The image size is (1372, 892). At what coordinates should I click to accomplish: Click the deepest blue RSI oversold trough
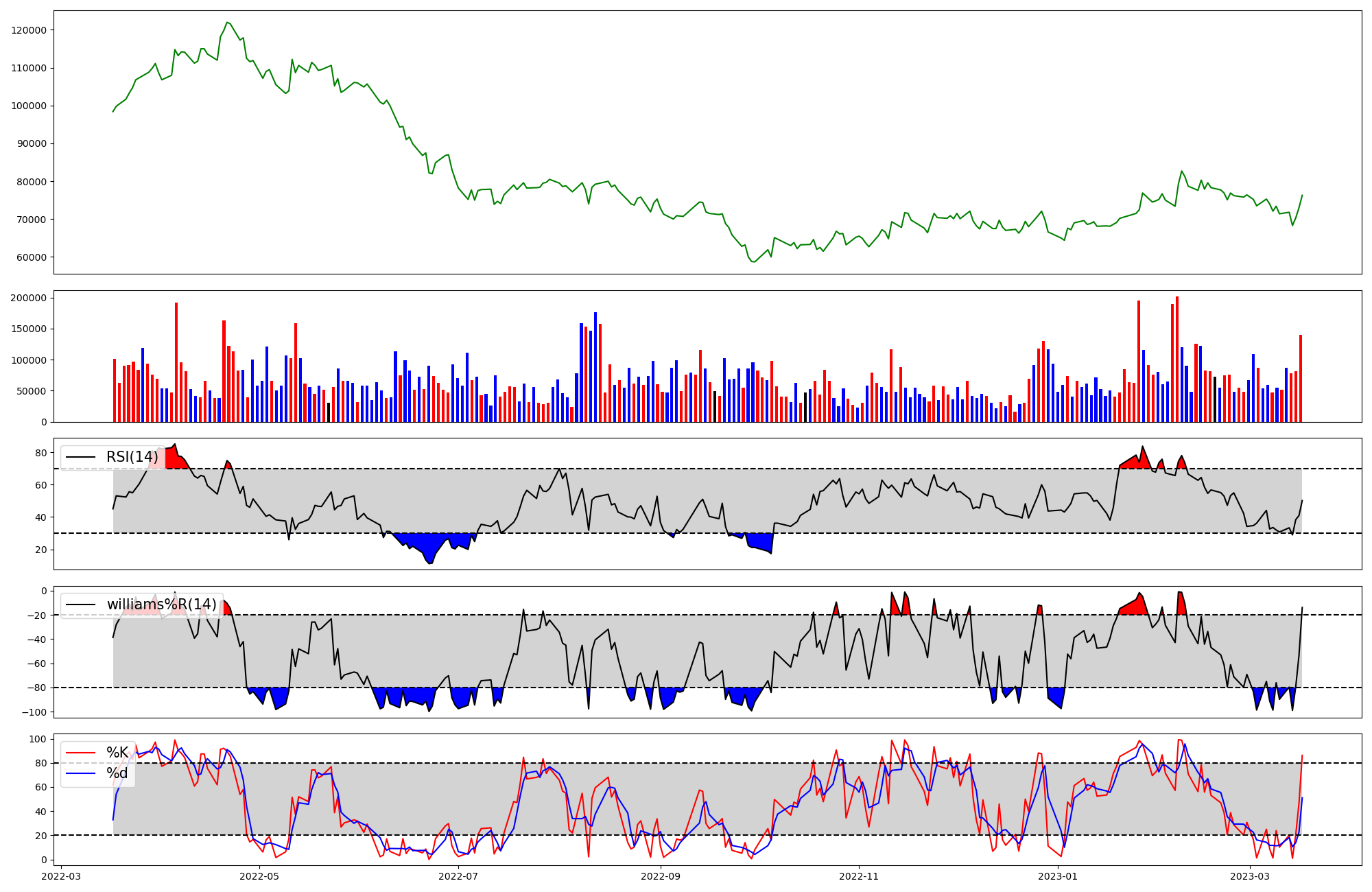click(x=429, y=557)
